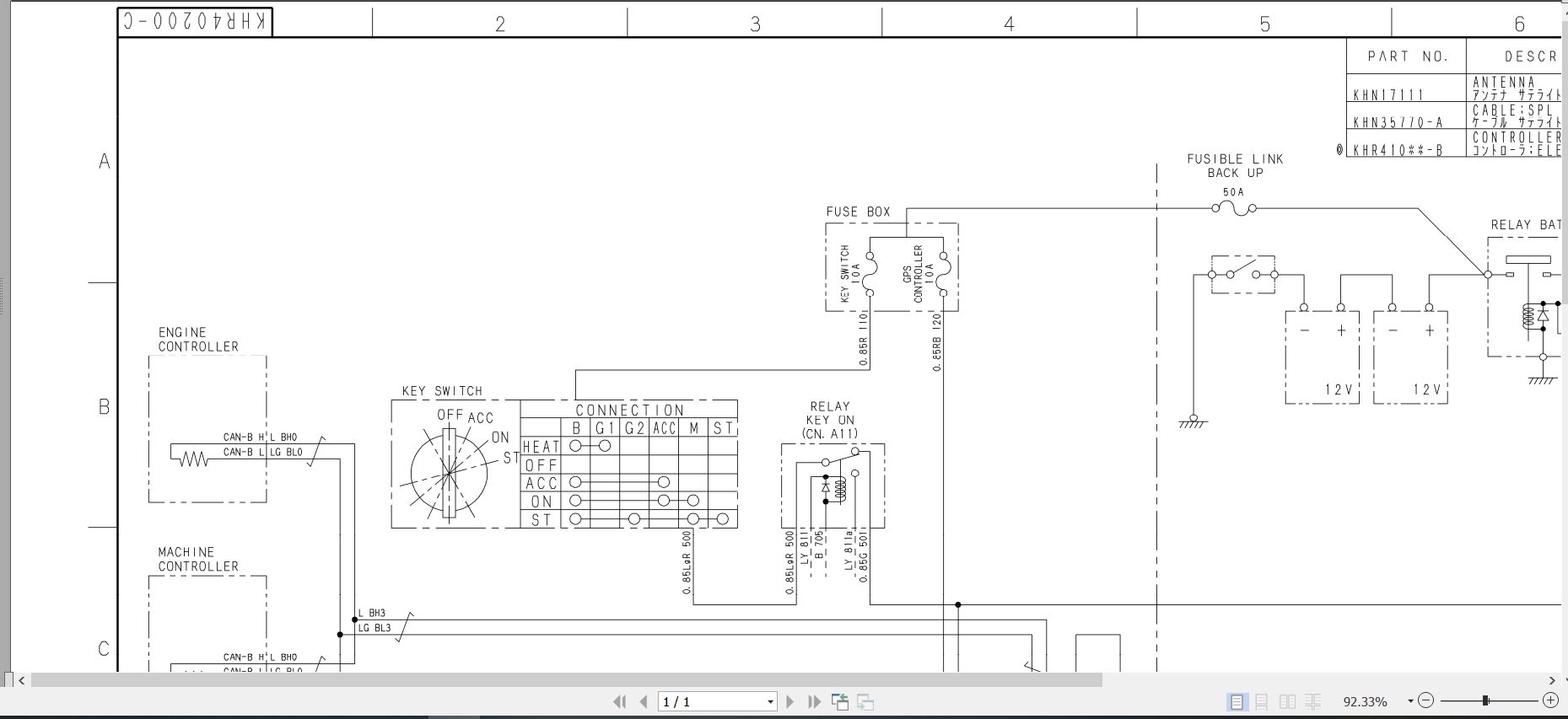This screenshot has height=719, width=1568.
Task: Click the KEY SWITCH 10A fuse label
Action: (x=849, y=274)
